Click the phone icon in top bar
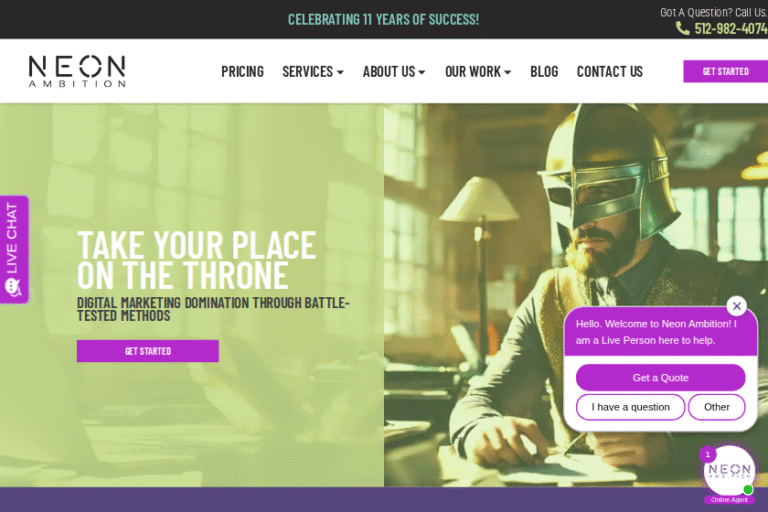The image size is (768, 512). point(682,28)
